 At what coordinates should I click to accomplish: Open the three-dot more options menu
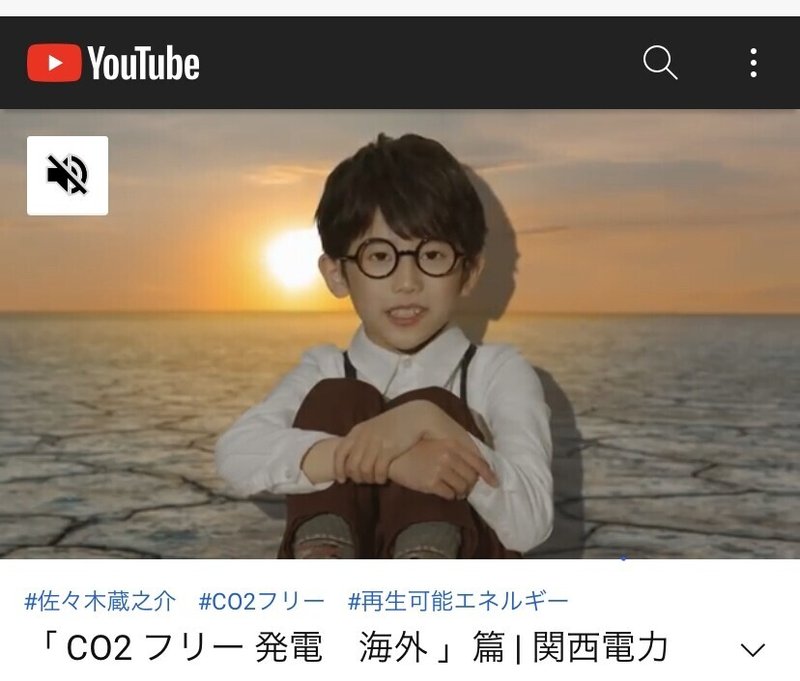753,63
